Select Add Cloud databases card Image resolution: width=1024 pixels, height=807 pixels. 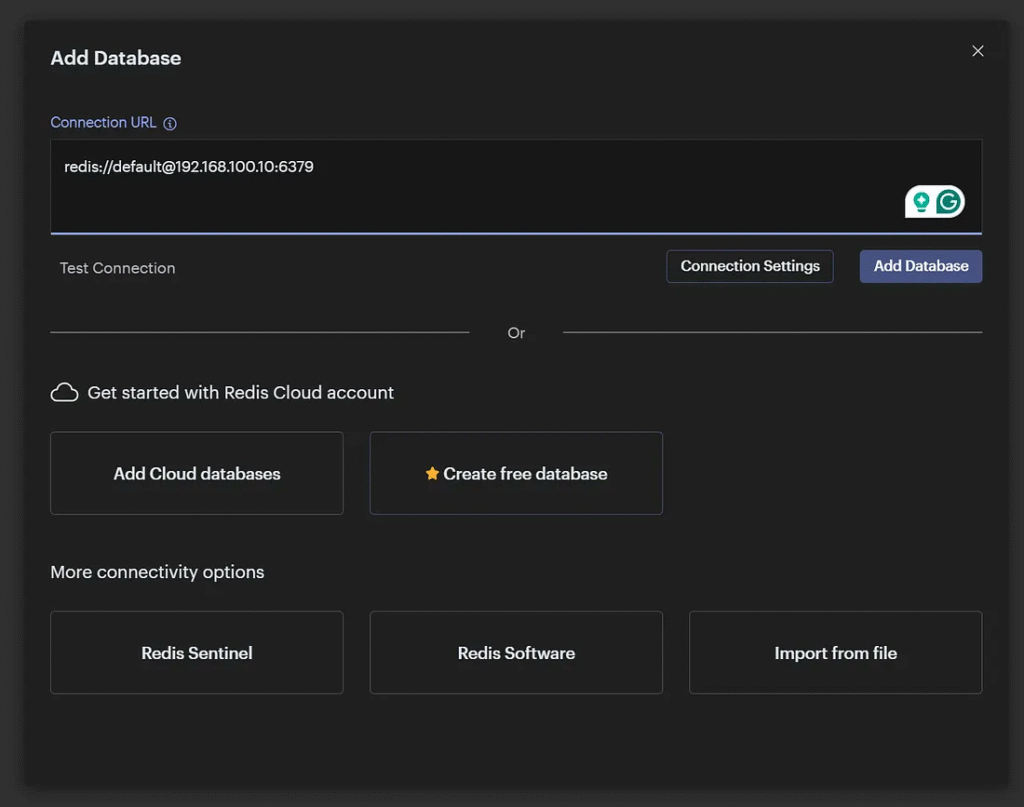pos(197,474)
